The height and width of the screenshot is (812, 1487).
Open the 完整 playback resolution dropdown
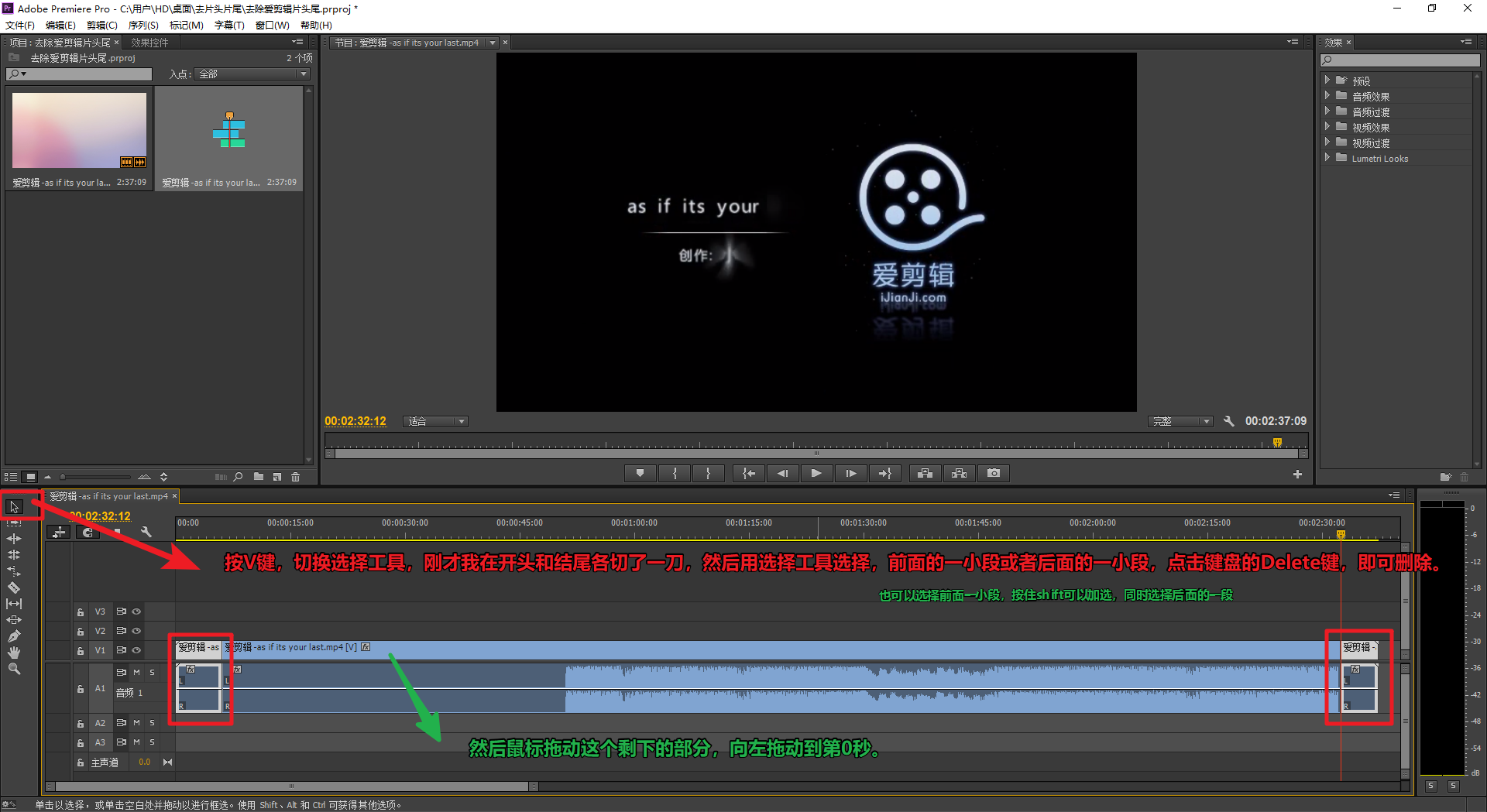(x=1180, y=421)
